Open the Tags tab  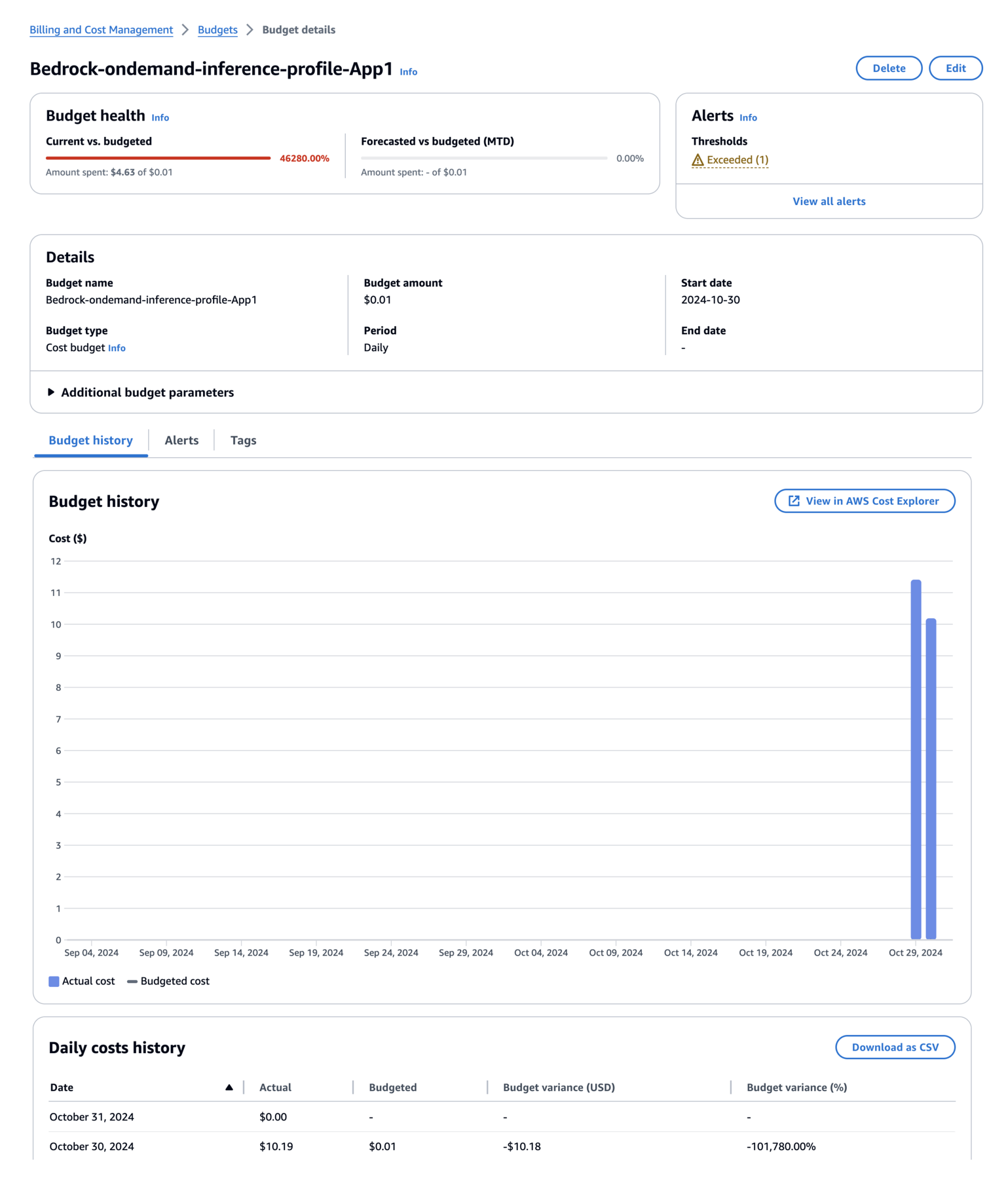(243, 440)
